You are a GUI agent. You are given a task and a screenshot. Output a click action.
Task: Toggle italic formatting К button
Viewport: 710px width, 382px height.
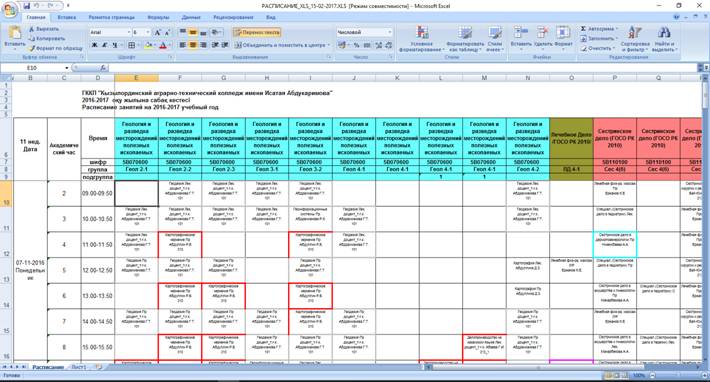pos(105,45)
